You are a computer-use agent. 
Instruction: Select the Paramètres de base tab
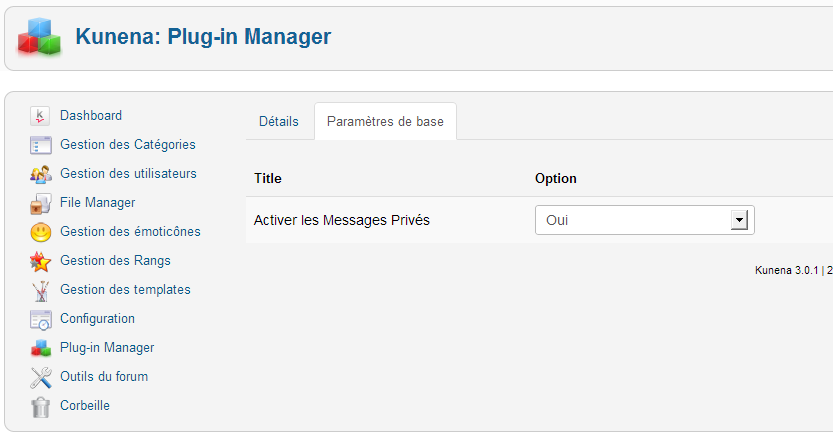tap(385, 122)
